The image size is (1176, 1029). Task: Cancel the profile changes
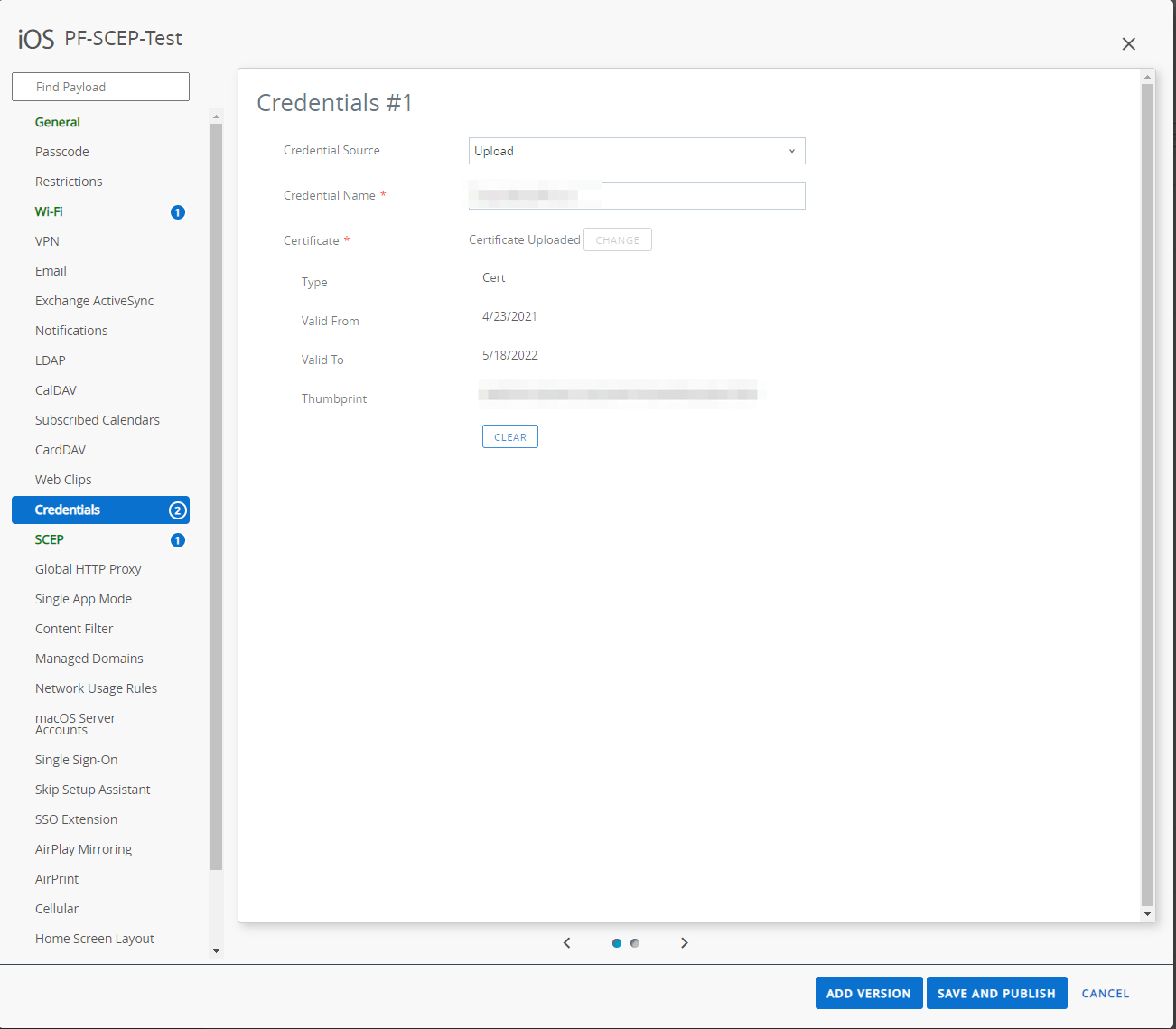(1105, 992)
